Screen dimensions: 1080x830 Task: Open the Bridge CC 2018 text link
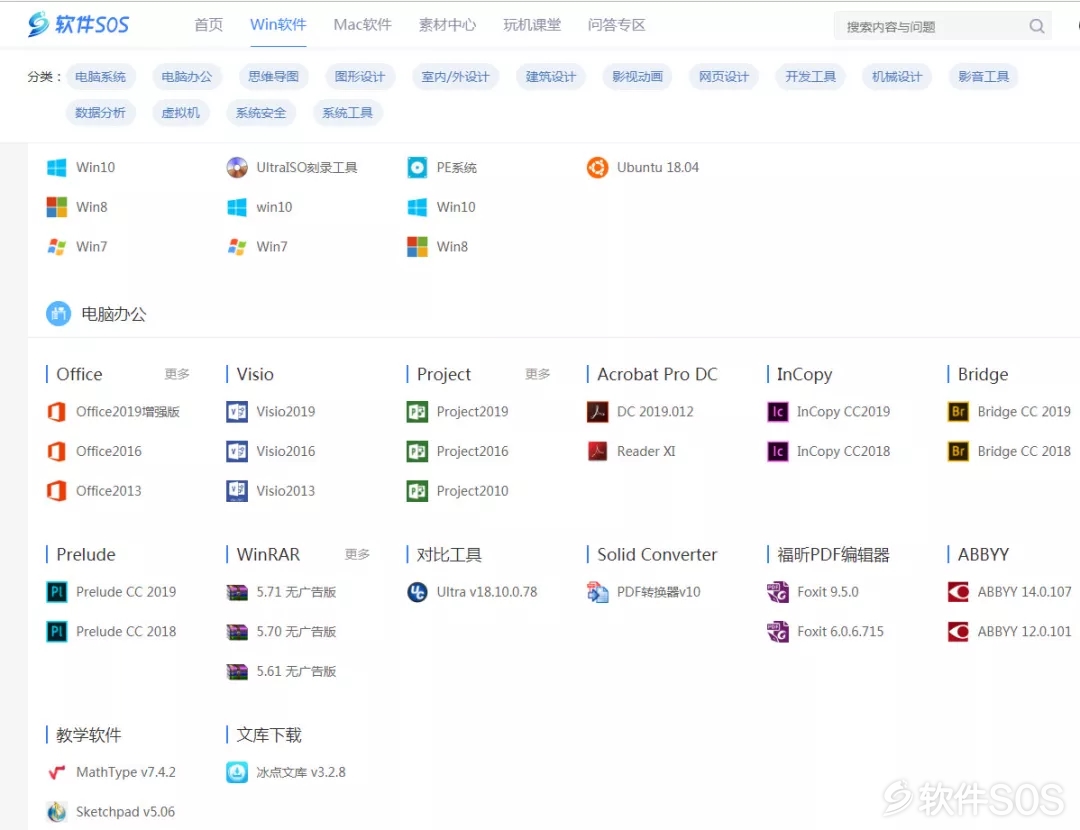[x=1024, y=451]
